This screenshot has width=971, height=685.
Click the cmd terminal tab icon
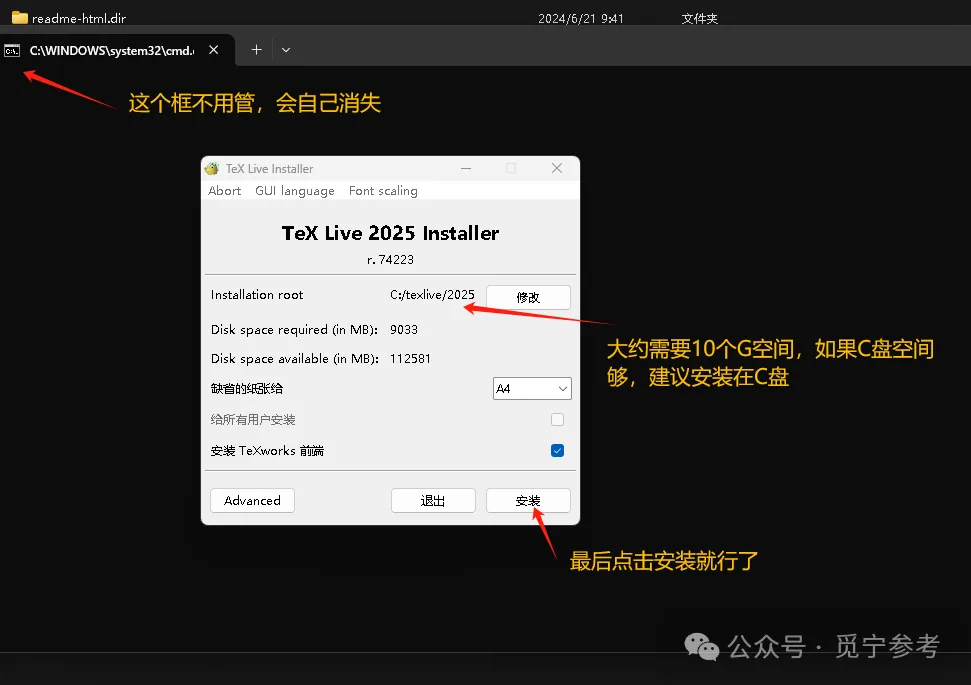pyautogui.click(x=12, y=51)
